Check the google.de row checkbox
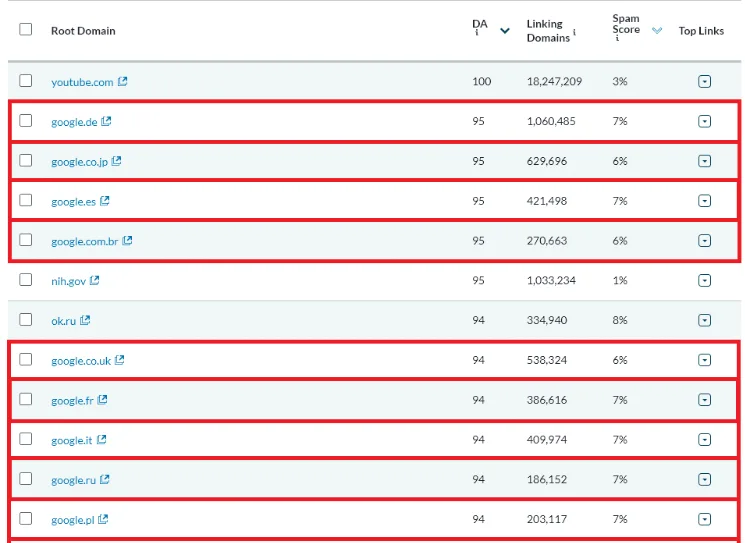 (x=26, y=121)
